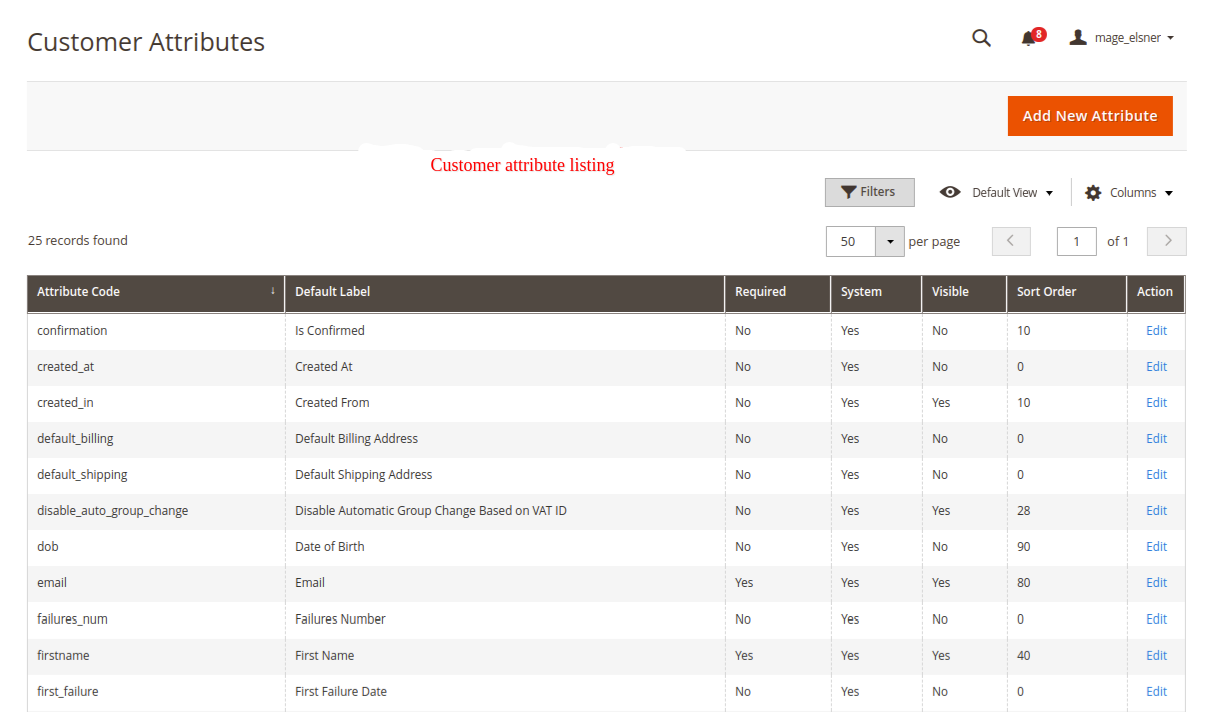Sort by Sort Order column header

1045,292
